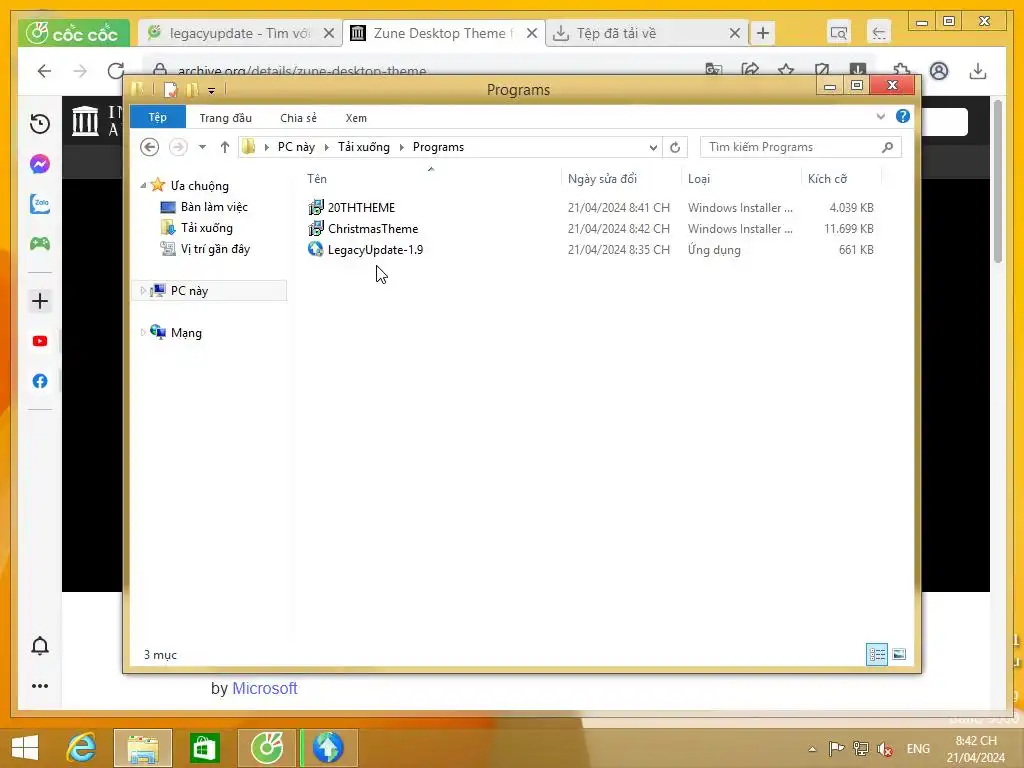This screenshot has height=768, width=1024.
Task: Open Xem ribbon tab
Action: (x=356, y=118)
